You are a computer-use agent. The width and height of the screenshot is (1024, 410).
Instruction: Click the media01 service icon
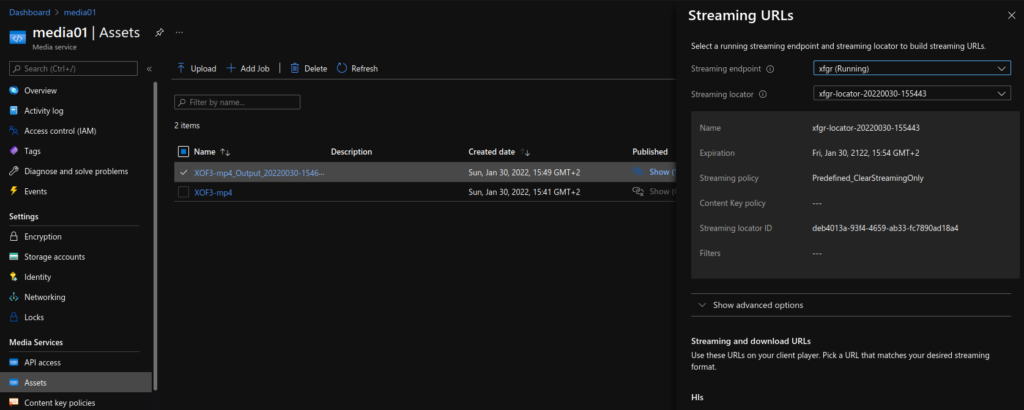17,36
